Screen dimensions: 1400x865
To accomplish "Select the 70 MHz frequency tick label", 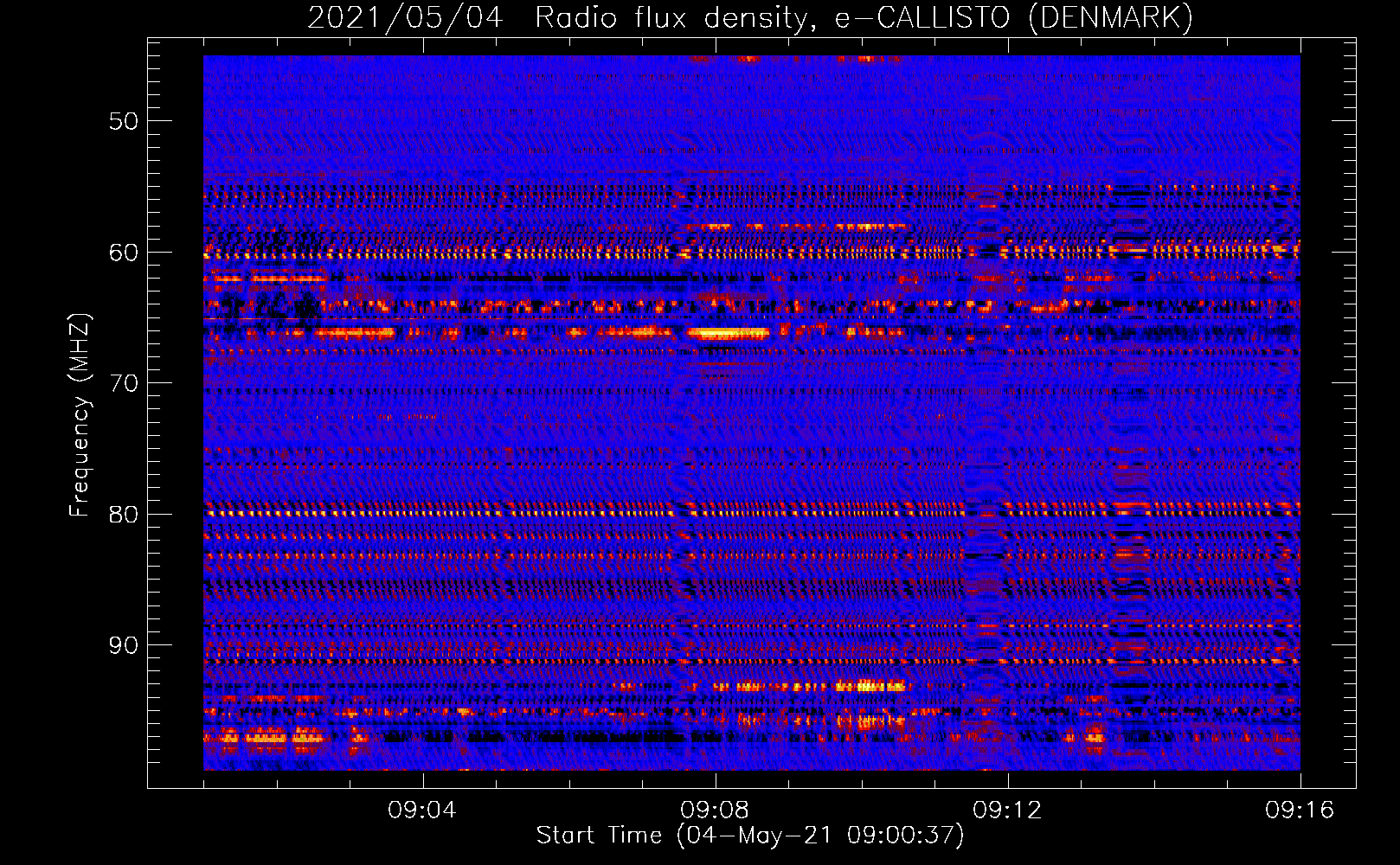I will tap(124, 383).
